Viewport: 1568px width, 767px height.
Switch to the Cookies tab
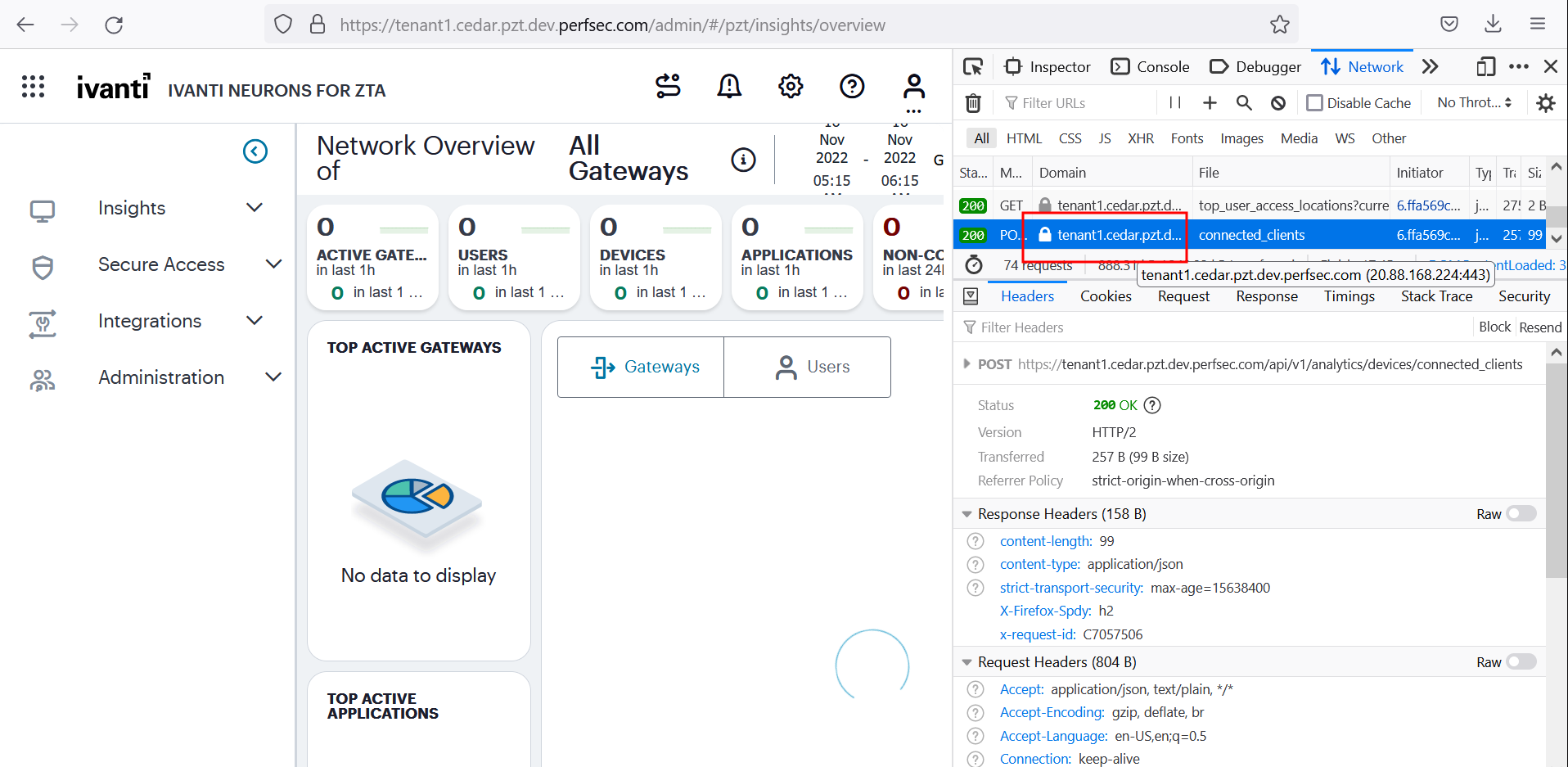(1105, 296)
